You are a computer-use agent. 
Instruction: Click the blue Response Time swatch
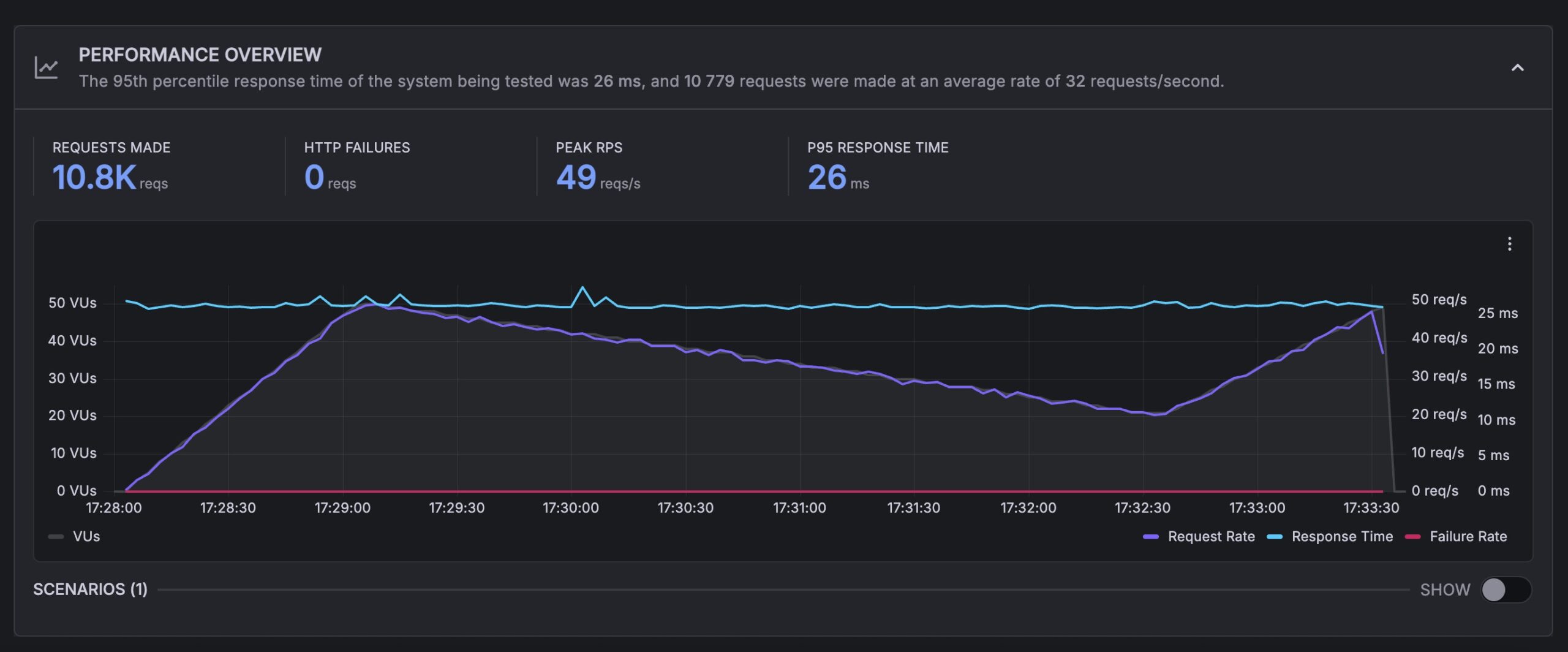pos(1274,537)
